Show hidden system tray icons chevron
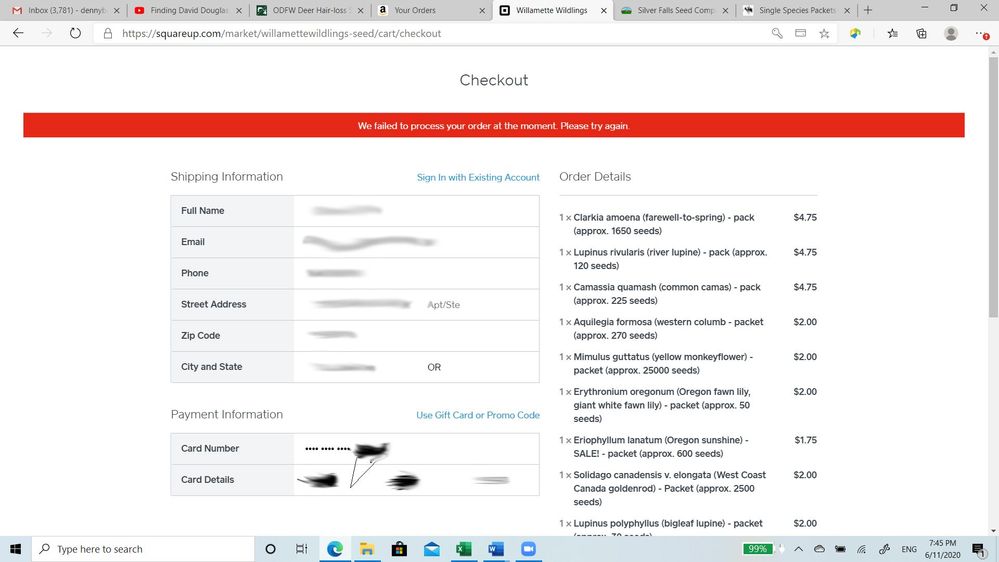 point(798,549)
